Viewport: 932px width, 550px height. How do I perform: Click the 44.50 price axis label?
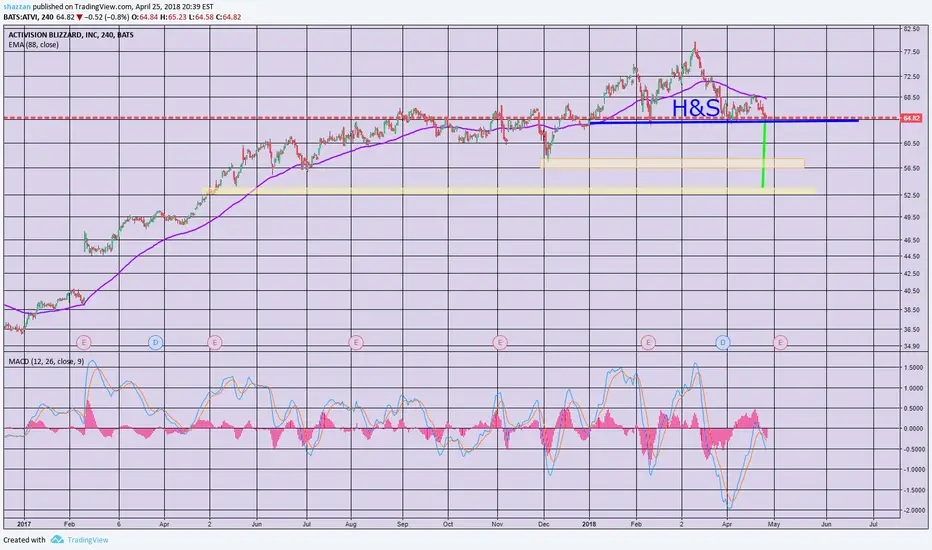click(911, 256)
